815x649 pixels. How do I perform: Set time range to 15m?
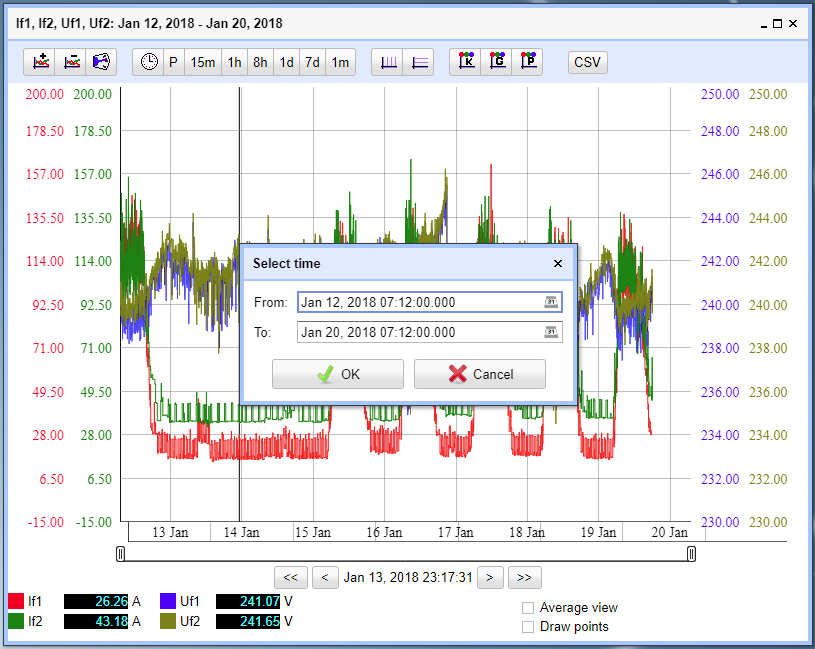coord(203,62)
